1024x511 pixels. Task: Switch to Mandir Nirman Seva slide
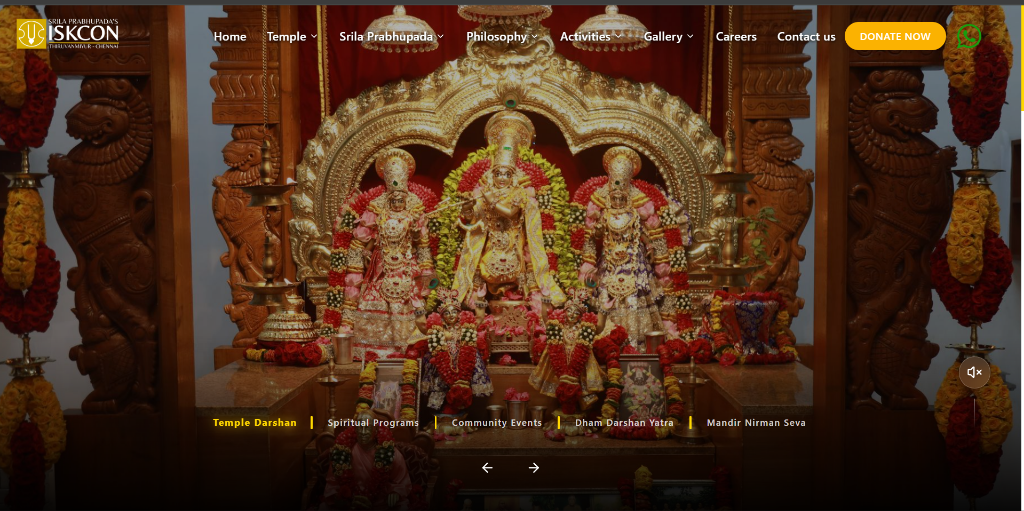click(756, 423)
